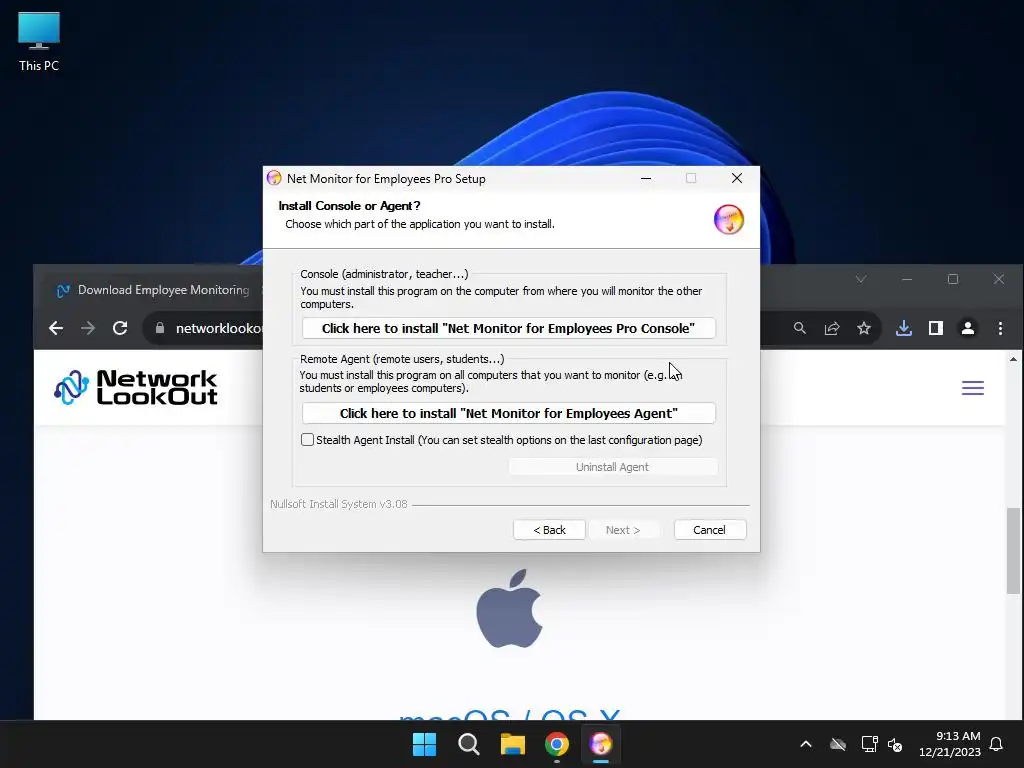
Task: Minimize the Chrome window
Action: click(907, 279)
